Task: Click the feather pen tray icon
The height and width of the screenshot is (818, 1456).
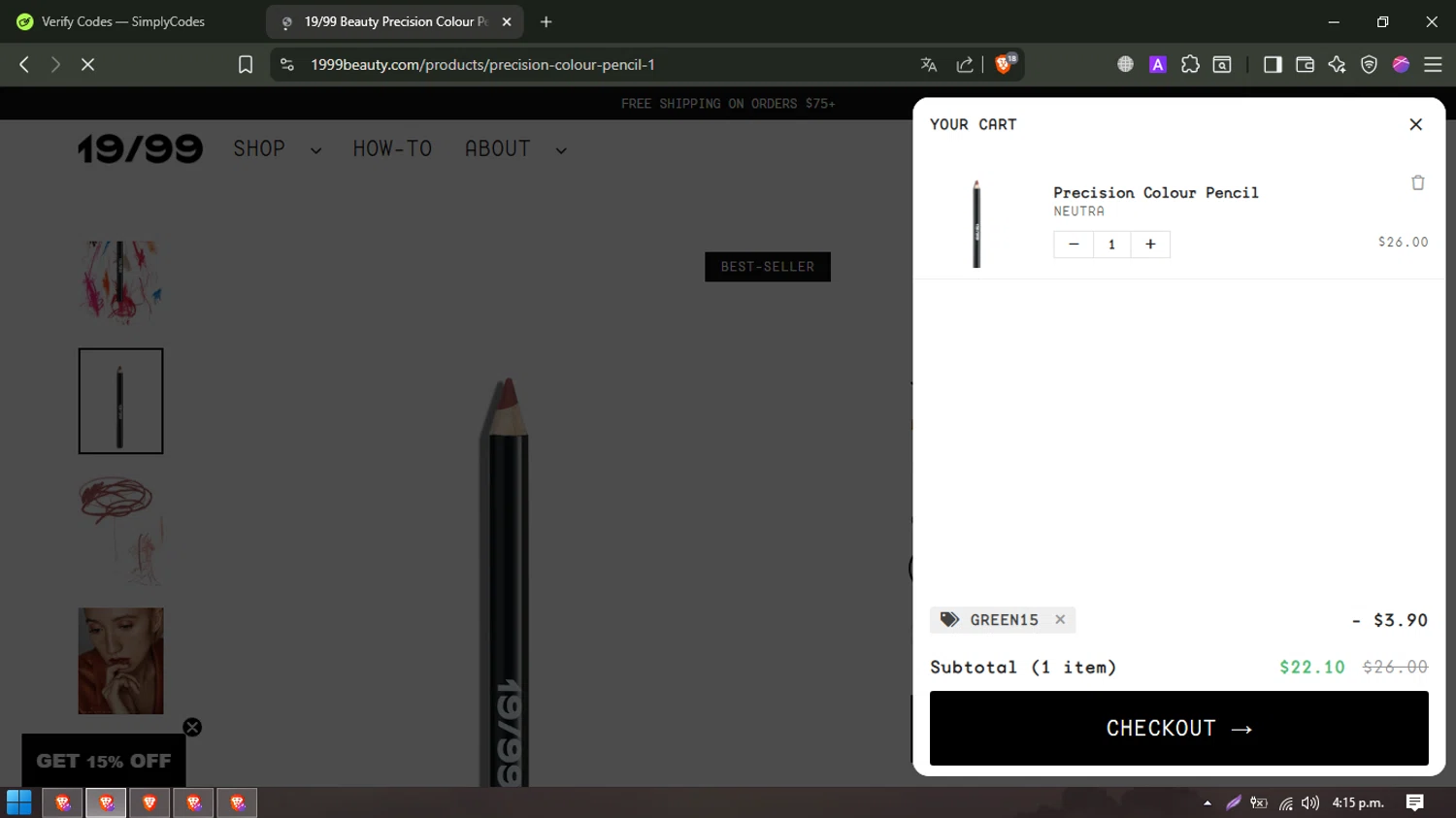Action: tap(1233, 802)
